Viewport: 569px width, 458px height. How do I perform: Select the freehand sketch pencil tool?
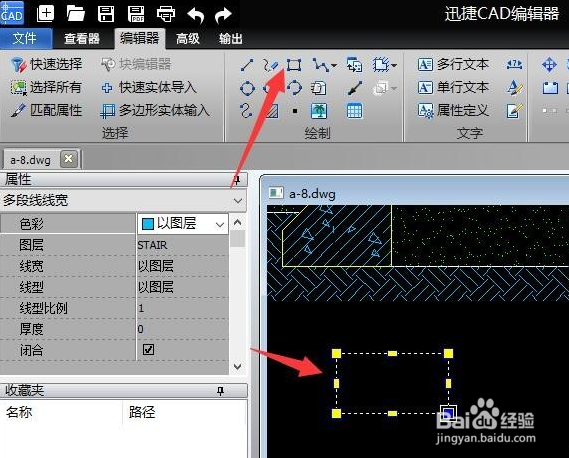click(271, 65)
